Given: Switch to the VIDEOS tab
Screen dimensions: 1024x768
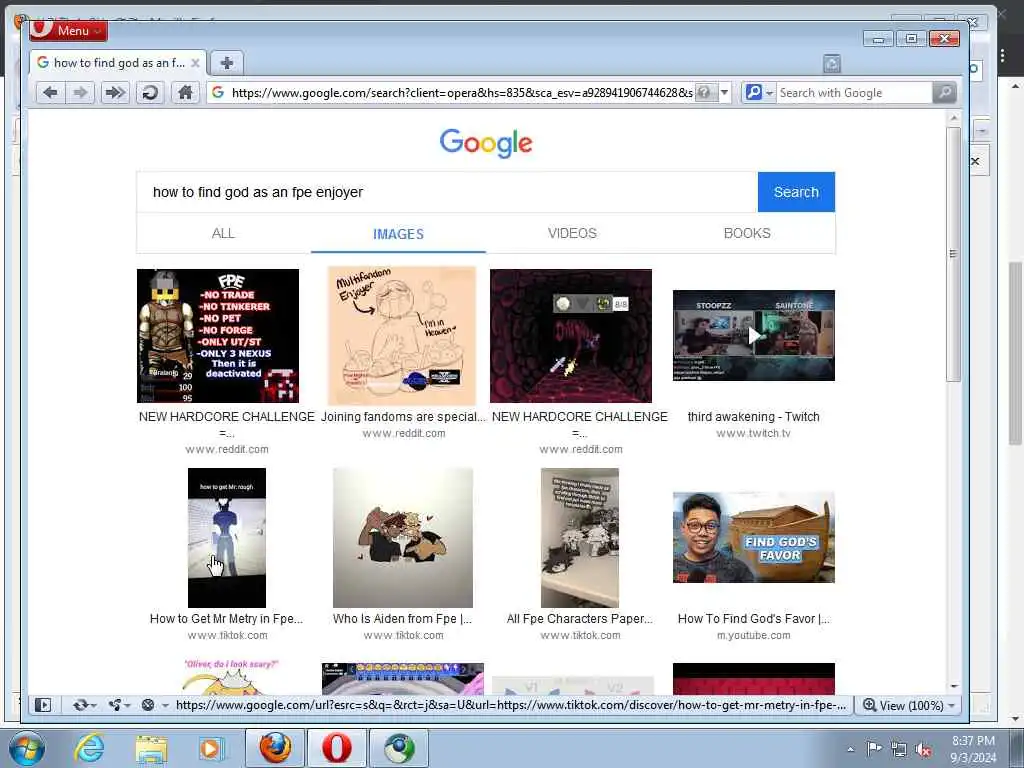Looking at the screenshot, I should tap(572, 233).
